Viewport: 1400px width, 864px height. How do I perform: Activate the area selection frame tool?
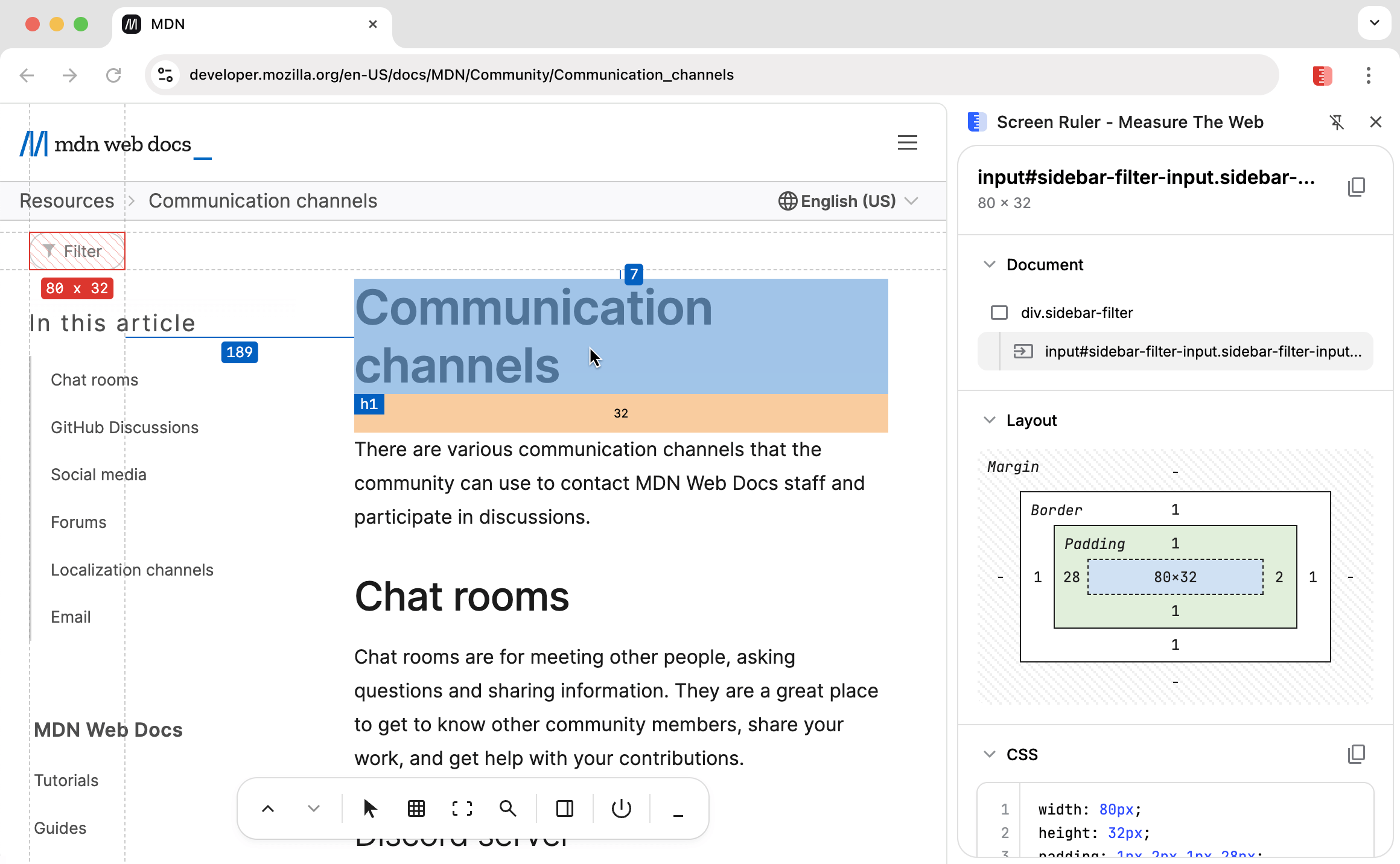click(x=462, y=808)
